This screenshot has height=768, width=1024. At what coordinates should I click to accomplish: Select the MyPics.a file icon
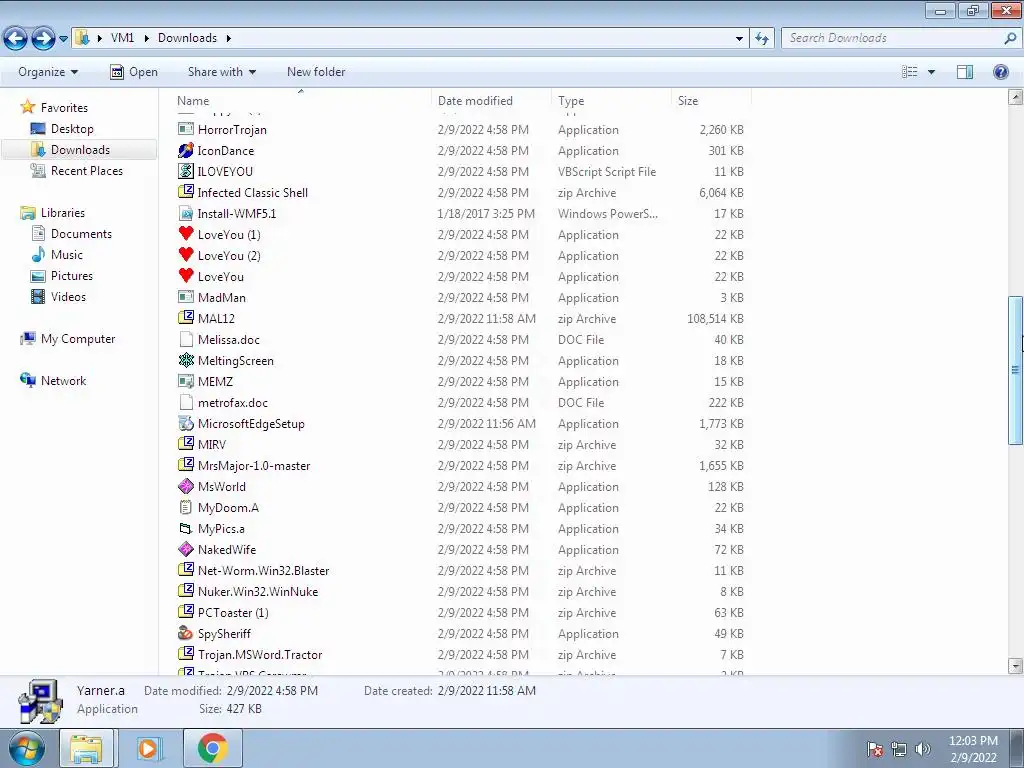(186, 528)
